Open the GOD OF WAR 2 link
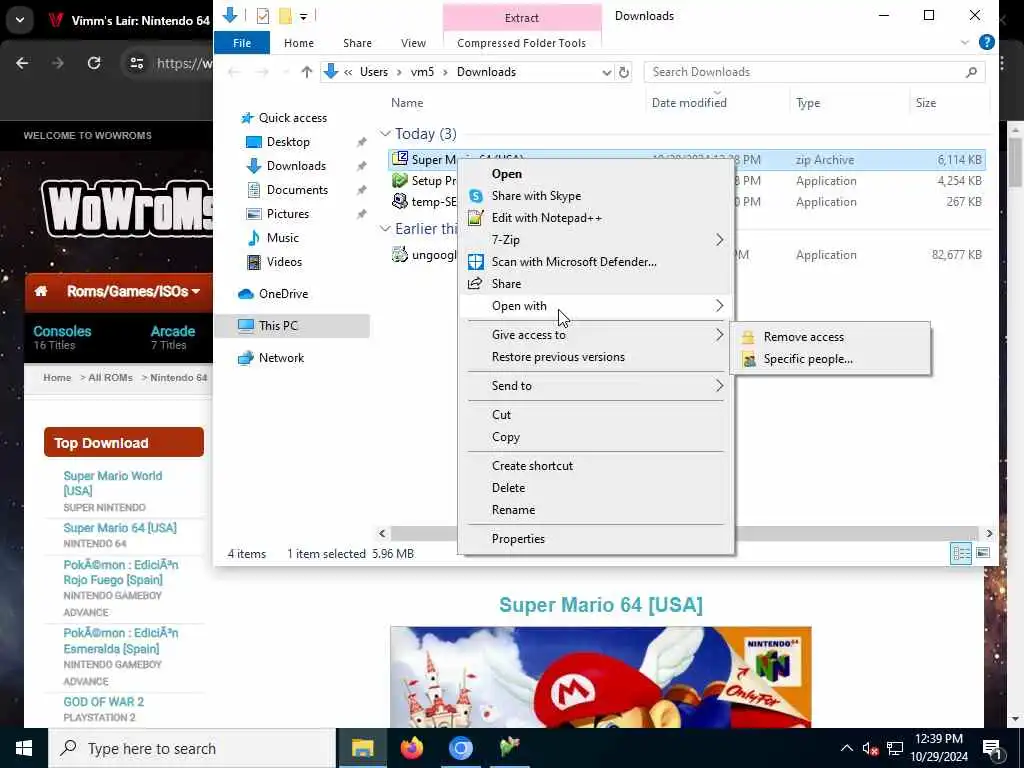This screenshot has height=768, width=1024. coord(103,702)
